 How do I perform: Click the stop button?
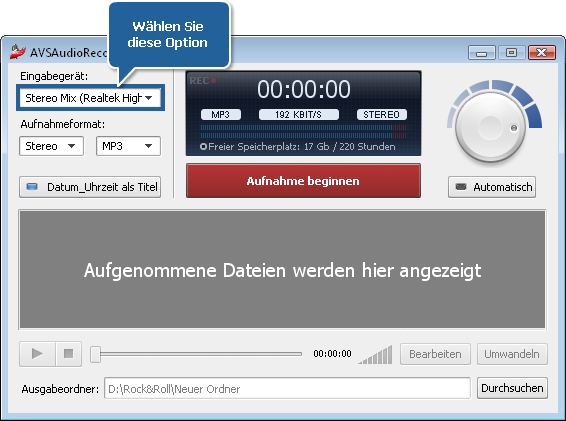pos(68,353)
